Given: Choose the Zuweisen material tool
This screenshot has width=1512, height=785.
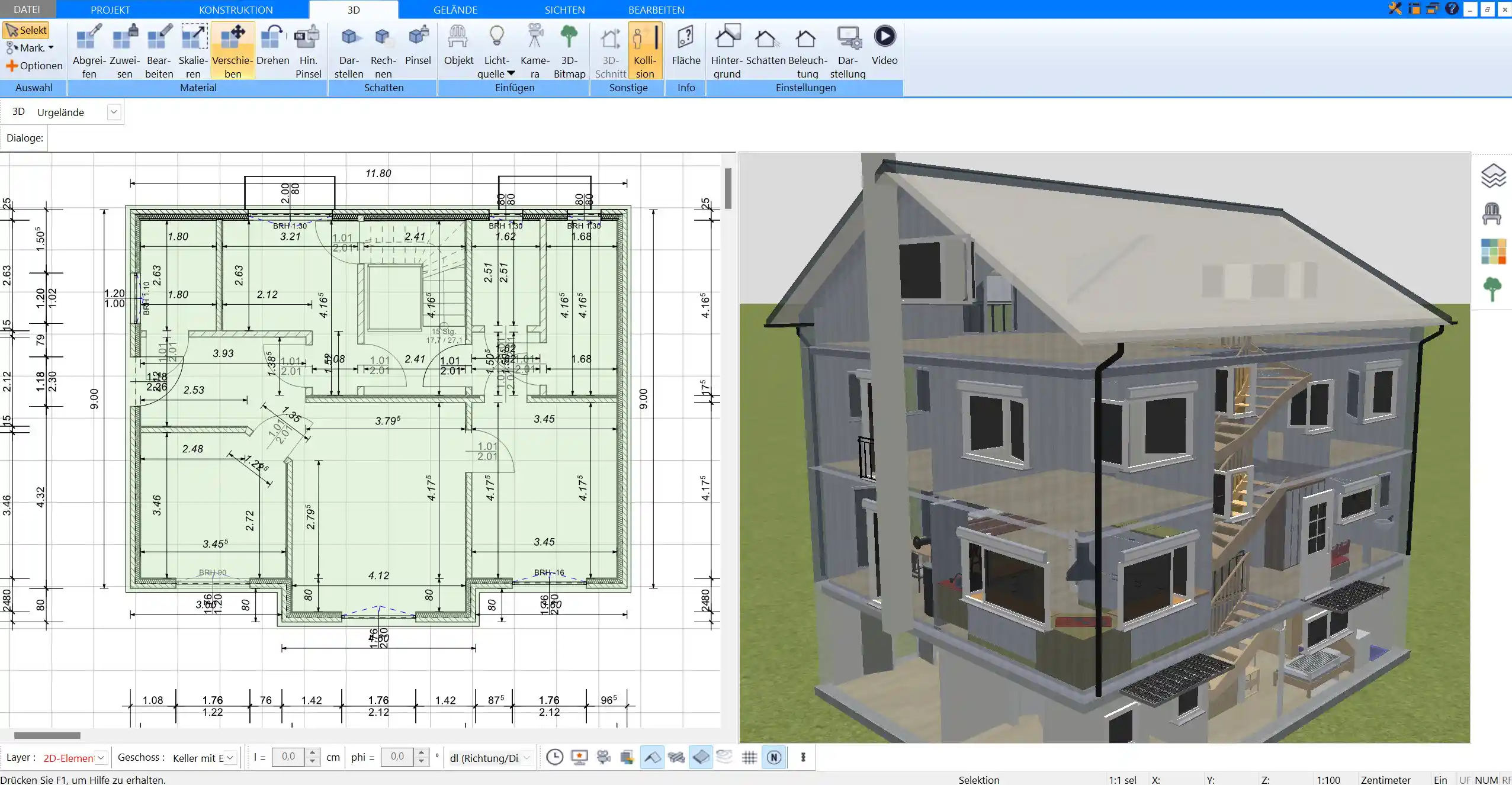Looking at the screenshot, I should [x=124, y=51].
